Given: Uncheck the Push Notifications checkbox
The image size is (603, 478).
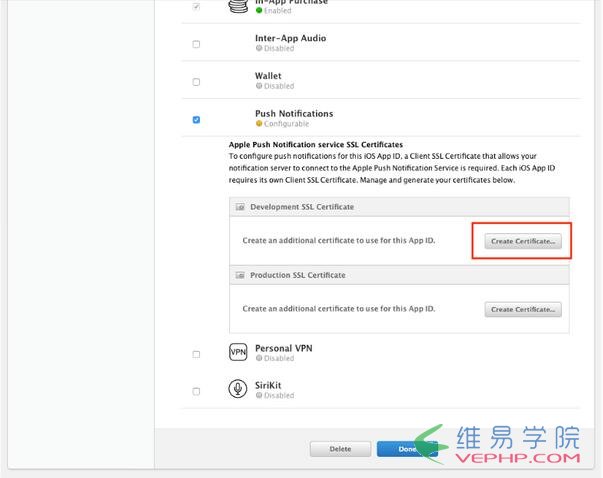Looking at the screenshot, I should [x=196, y=120].
